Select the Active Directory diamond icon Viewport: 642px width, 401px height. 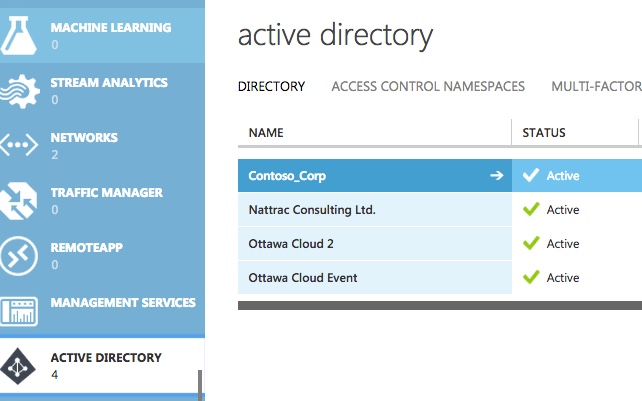point(17,366)
